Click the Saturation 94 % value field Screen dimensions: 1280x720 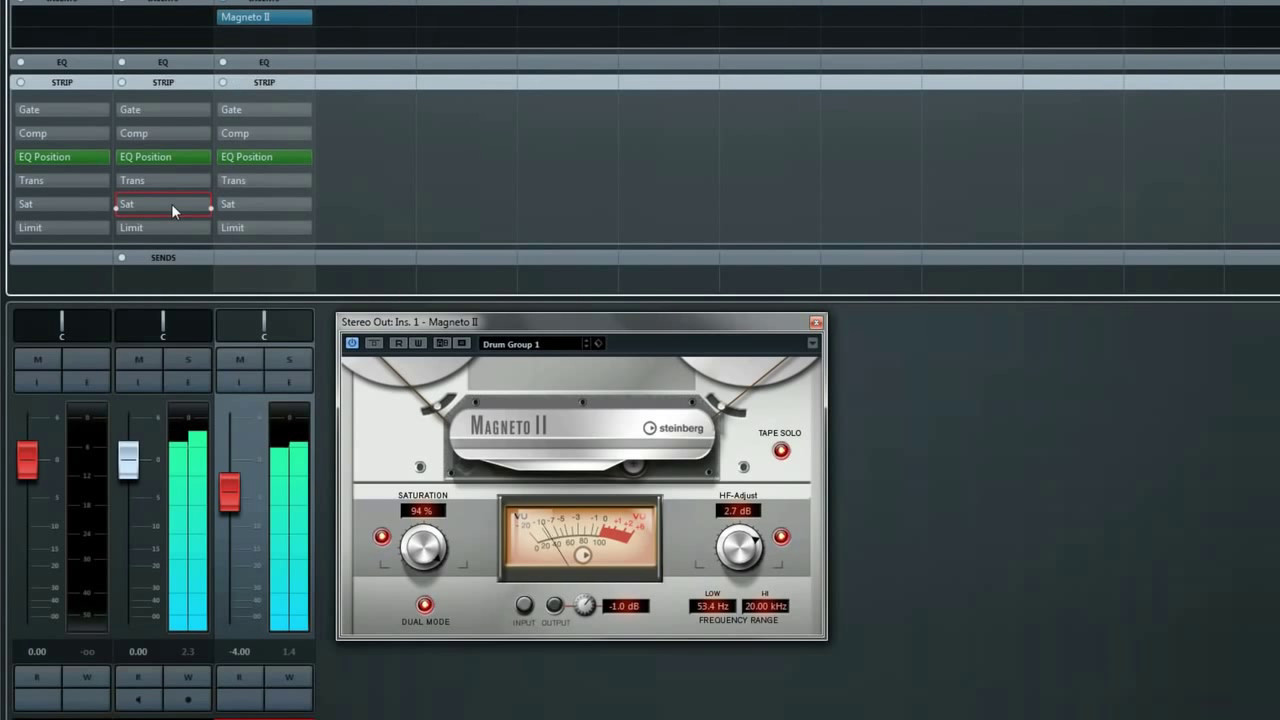click(x=422, y=511)
